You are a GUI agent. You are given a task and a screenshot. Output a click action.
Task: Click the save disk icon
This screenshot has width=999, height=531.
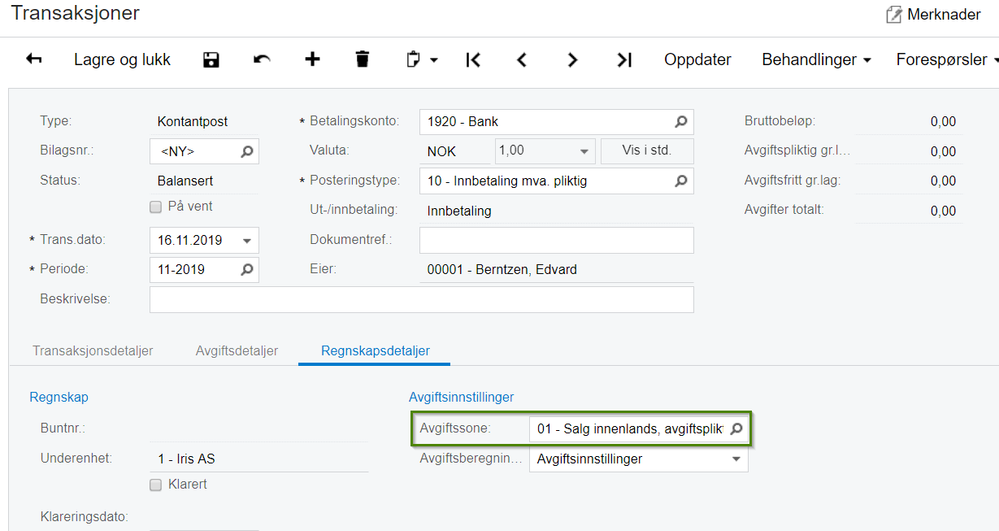pyautogui.click(x=211, y=60)
